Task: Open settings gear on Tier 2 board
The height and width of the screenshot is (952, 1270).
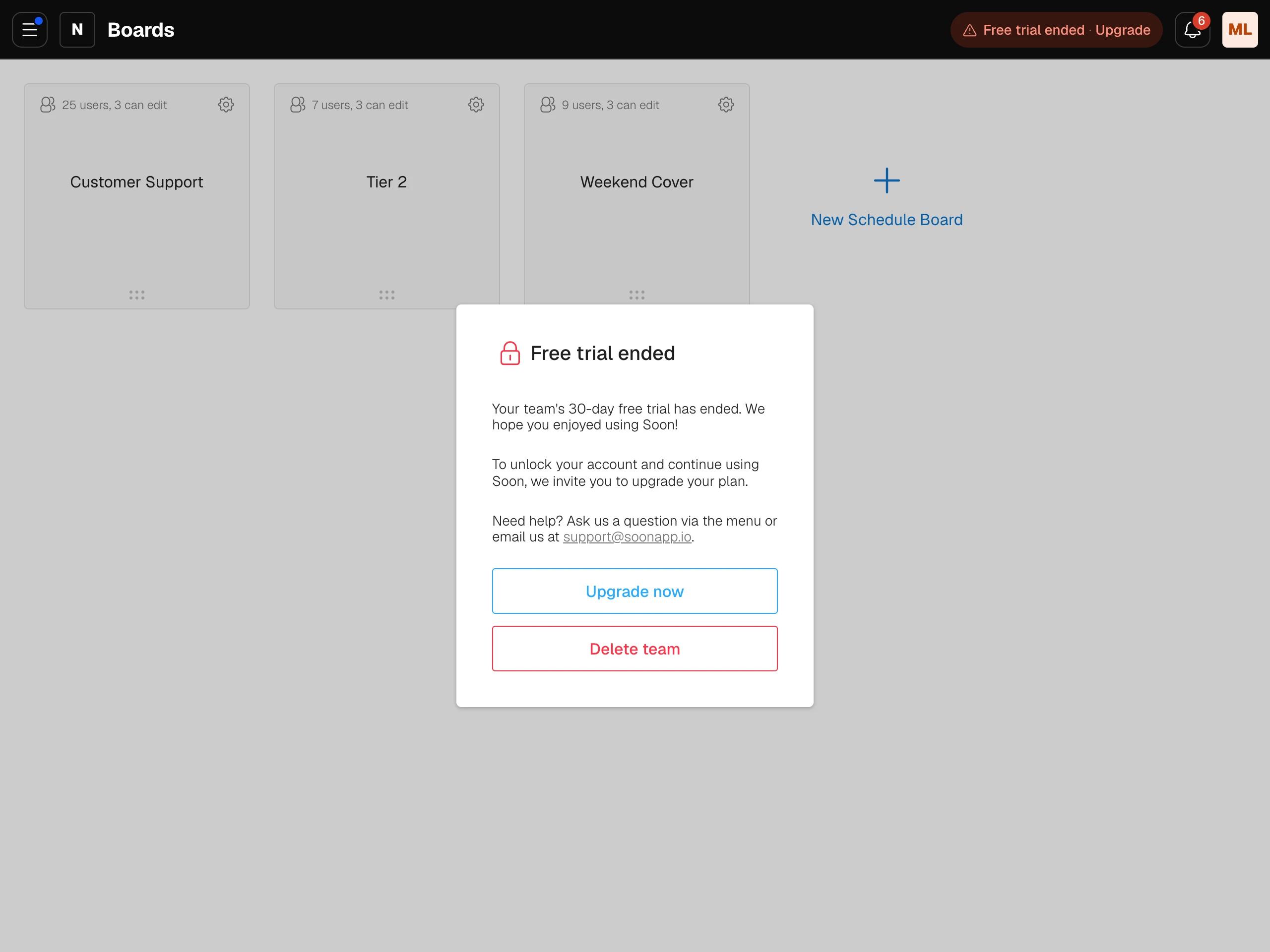Action: tap(476, 105)
